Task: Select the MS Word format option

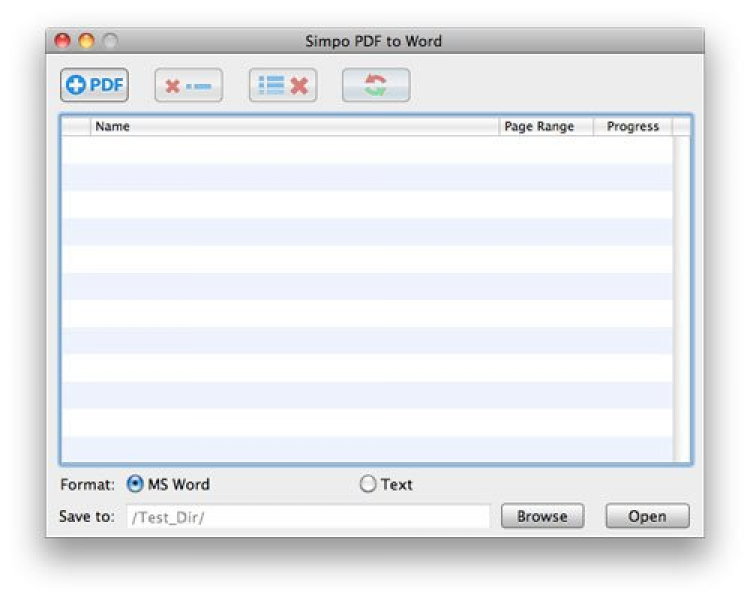Action: (135, 484)
